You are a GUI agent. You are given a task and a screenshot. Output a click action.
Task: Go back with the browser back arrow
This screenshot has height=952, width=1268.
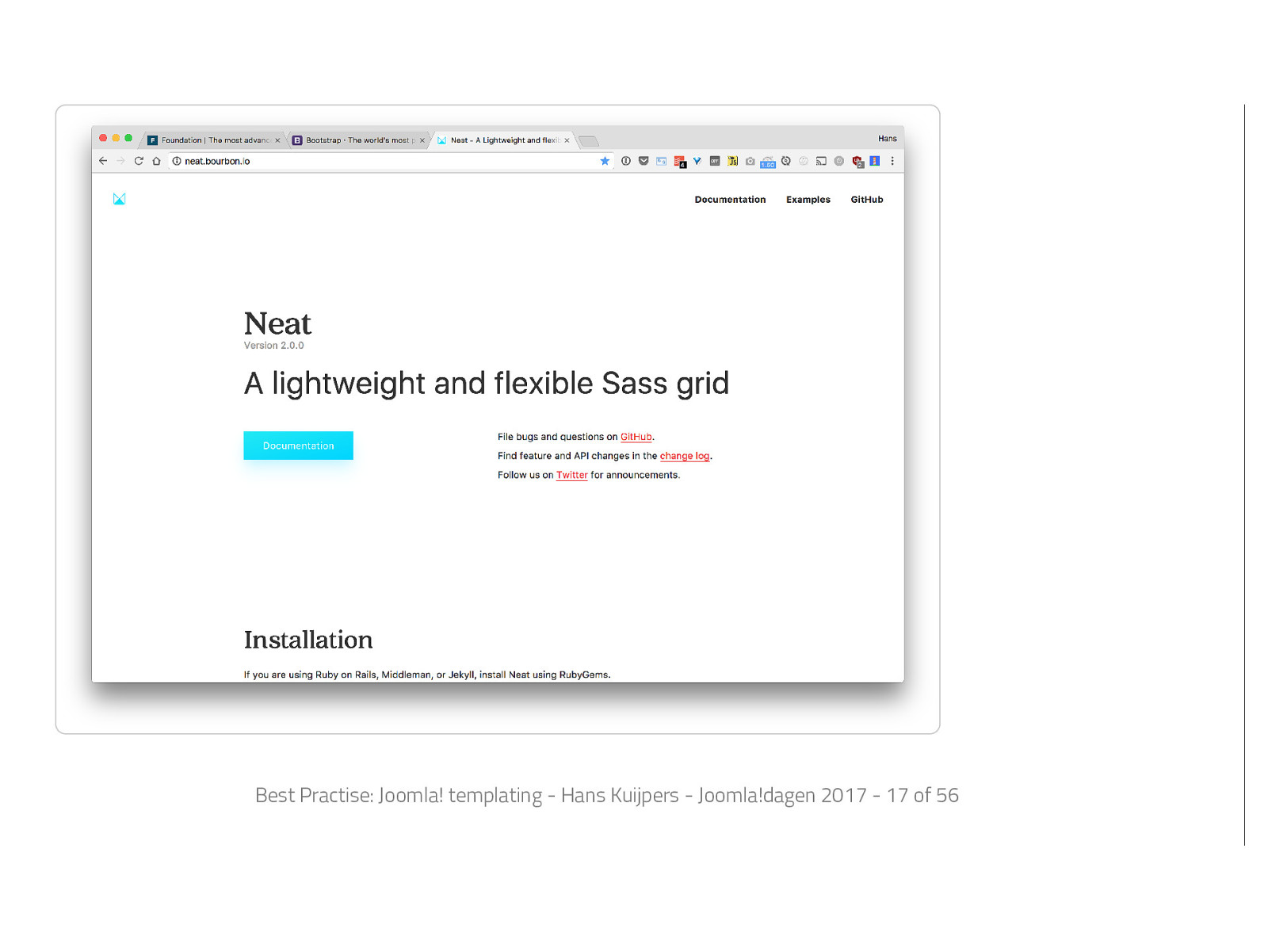pos(103,161)
